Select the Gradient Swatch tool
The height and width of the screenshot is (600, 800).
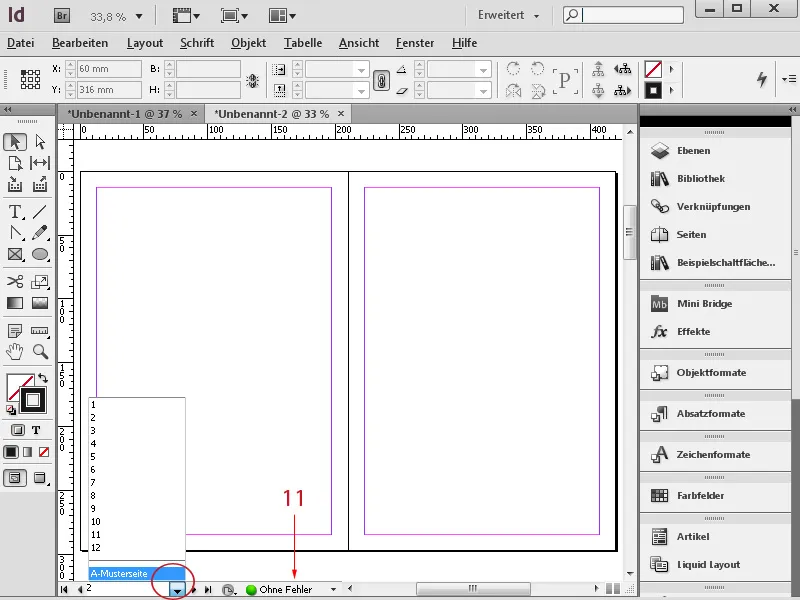point(15,303)
